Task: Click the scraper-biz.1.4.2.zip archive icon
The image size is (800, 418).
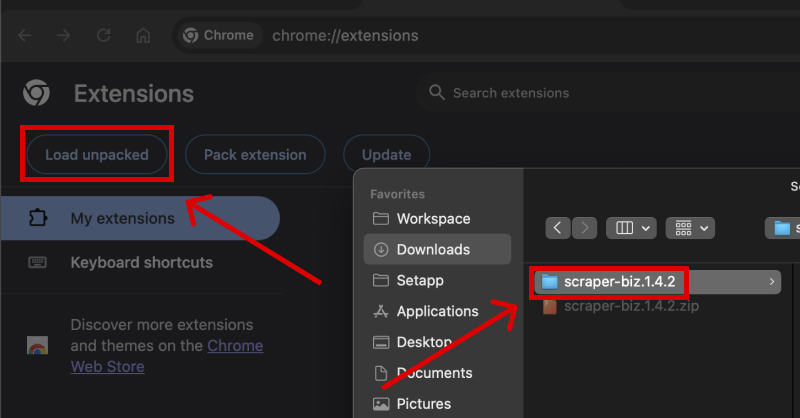Action: point(549,306)
